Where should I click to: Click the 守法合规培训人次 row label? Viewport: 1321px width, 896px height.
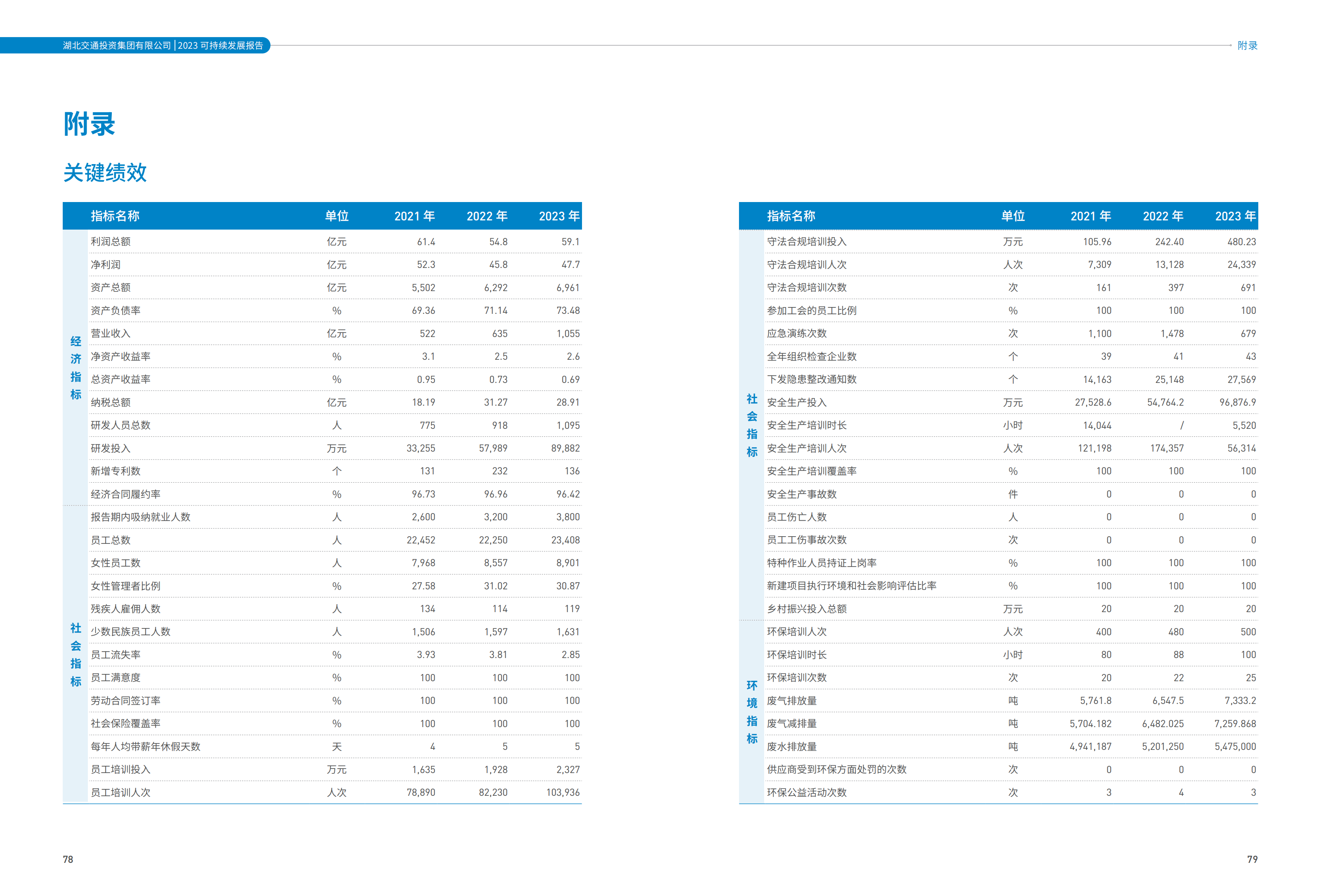coord(807,265)
